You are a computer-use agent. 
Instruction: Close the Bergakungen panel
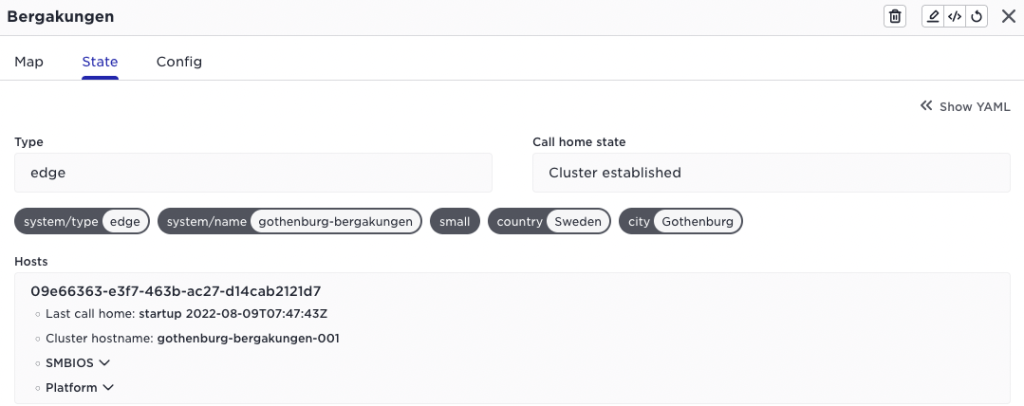[x=1008, y=17]
